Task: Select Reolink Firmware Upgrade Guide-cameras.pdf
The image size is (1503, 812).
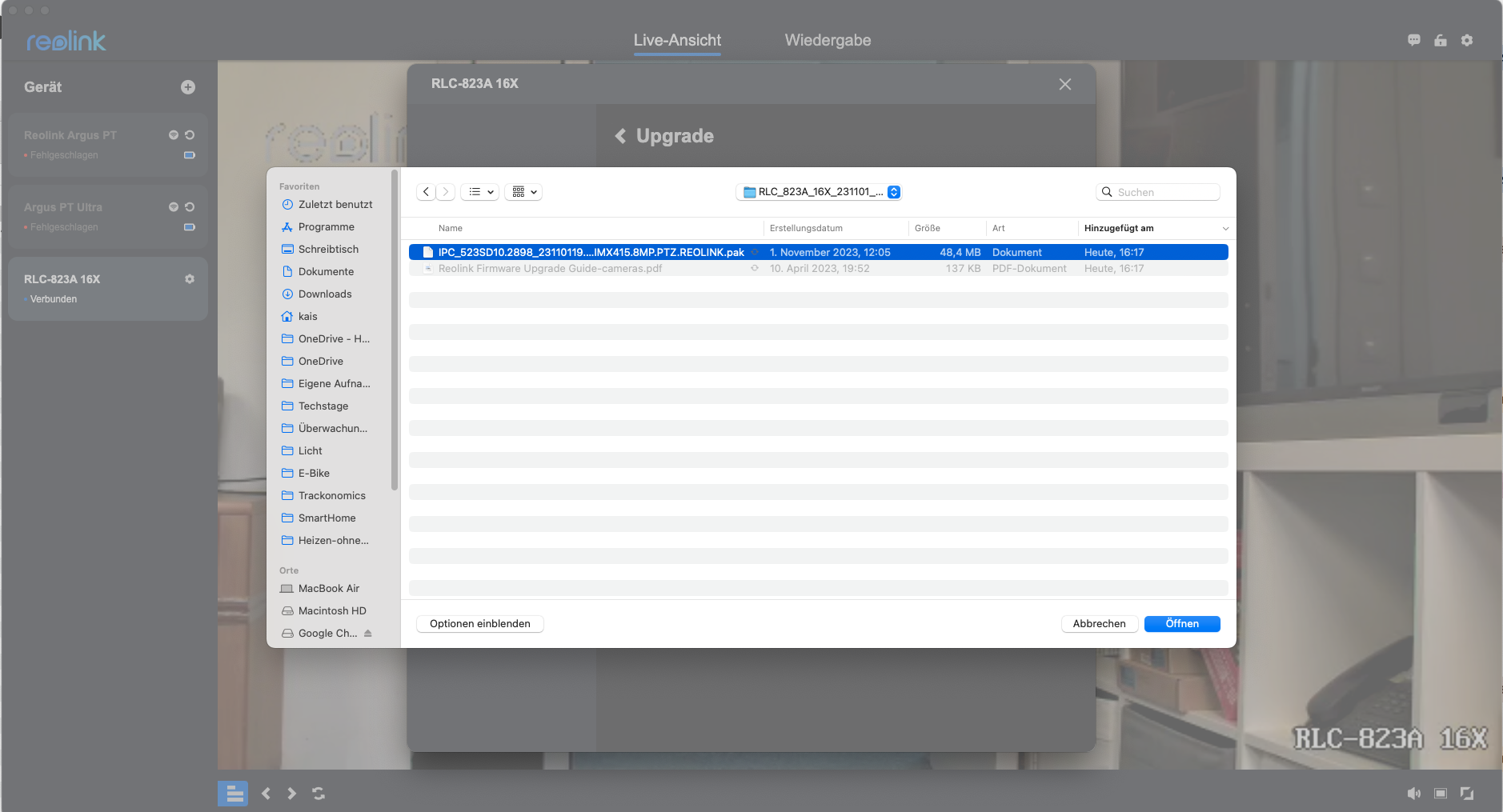Action: click(819, 269)
